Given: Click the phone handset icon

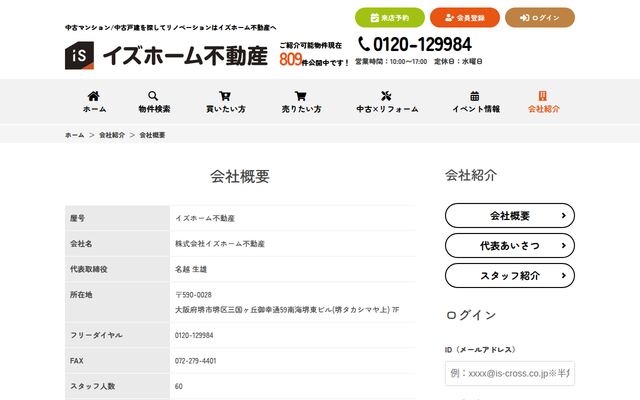Looking at the screenshot, I should point(364,44).
